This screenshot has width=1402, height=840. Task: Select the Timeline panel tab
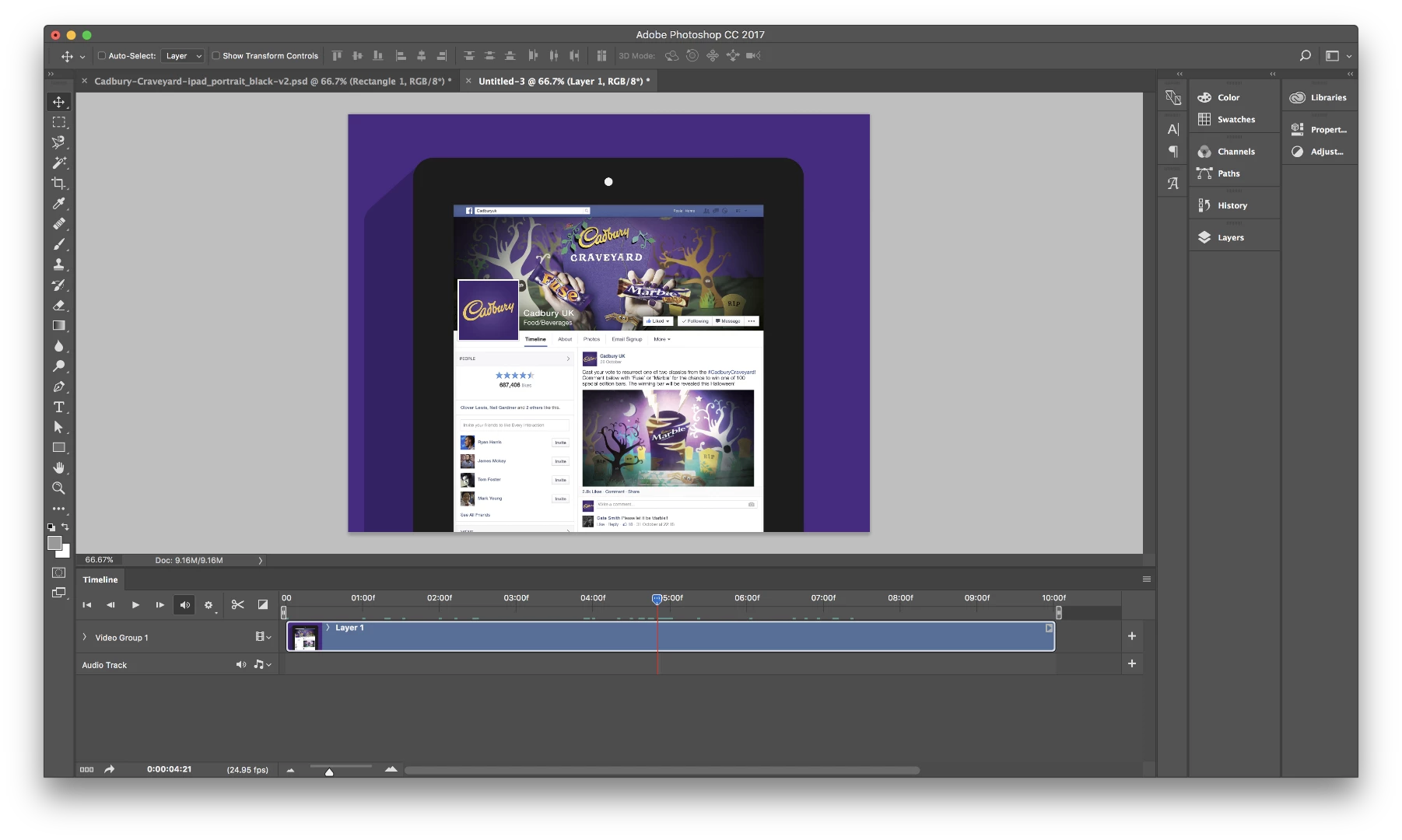pos(100,579)
